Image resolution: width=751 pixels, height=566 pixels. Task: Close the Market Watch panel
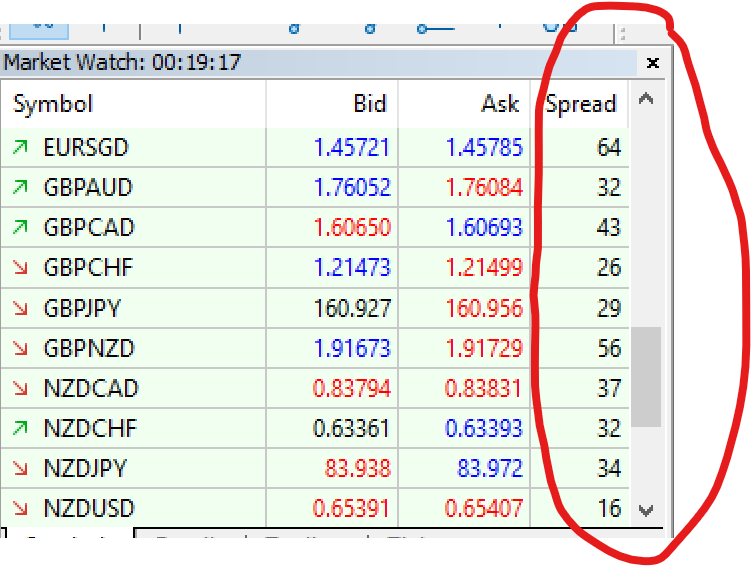click(x=652, y=63)
